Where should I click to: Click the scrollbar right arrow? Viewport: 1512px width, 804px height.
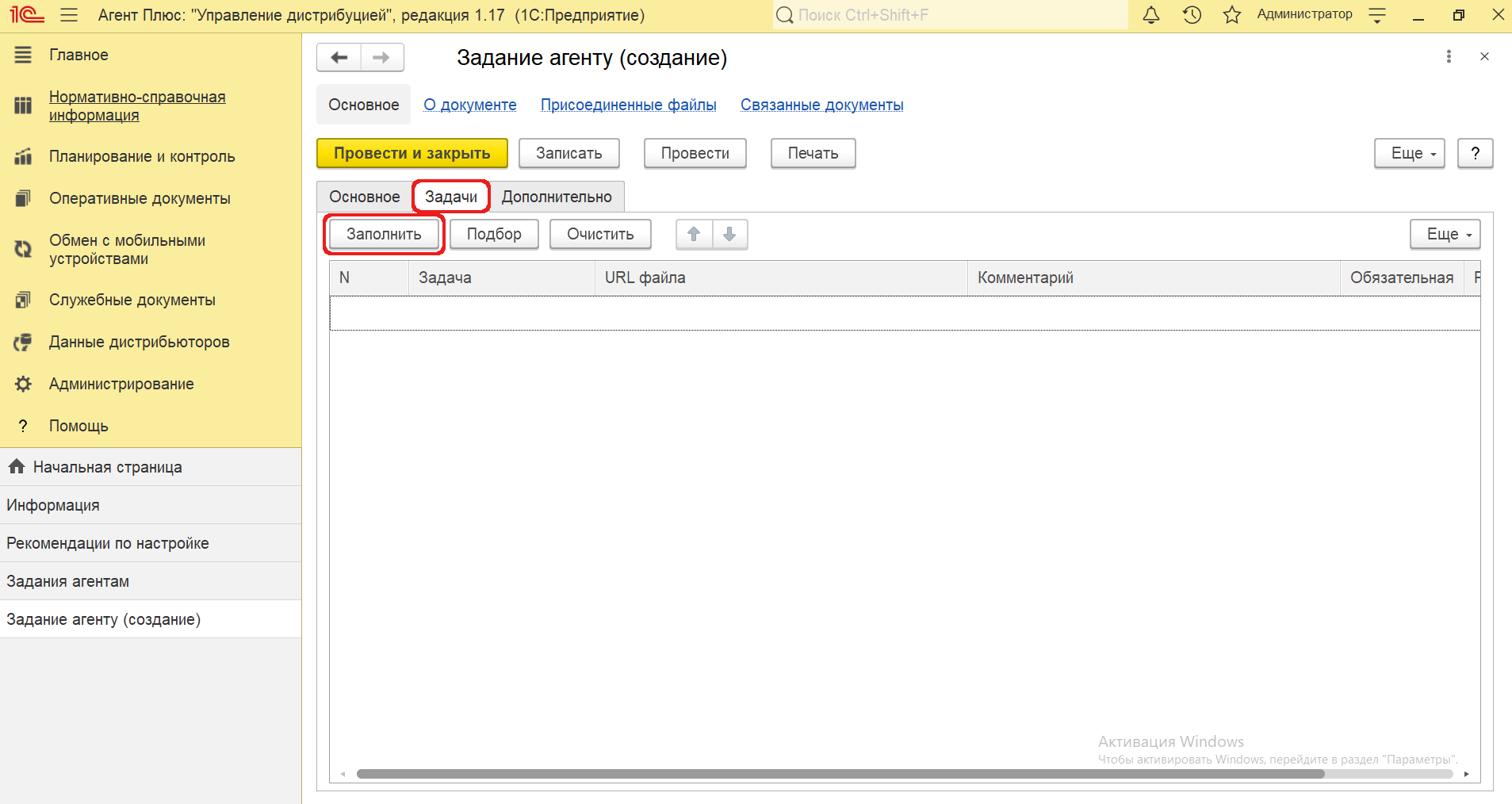pos(1467,774)
